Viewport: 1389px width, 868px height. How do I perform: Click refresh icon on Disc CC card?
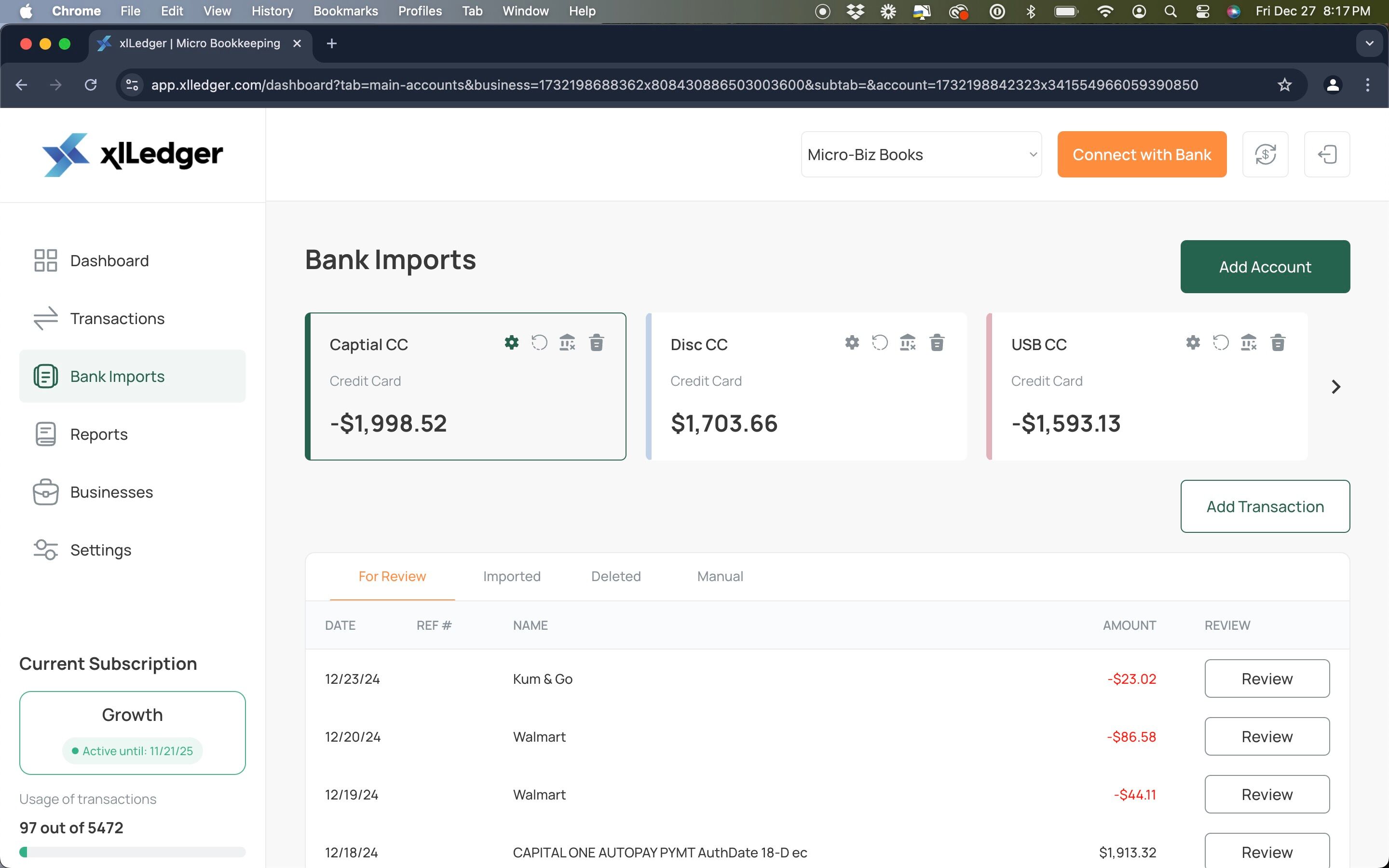(x=880, y=343)
